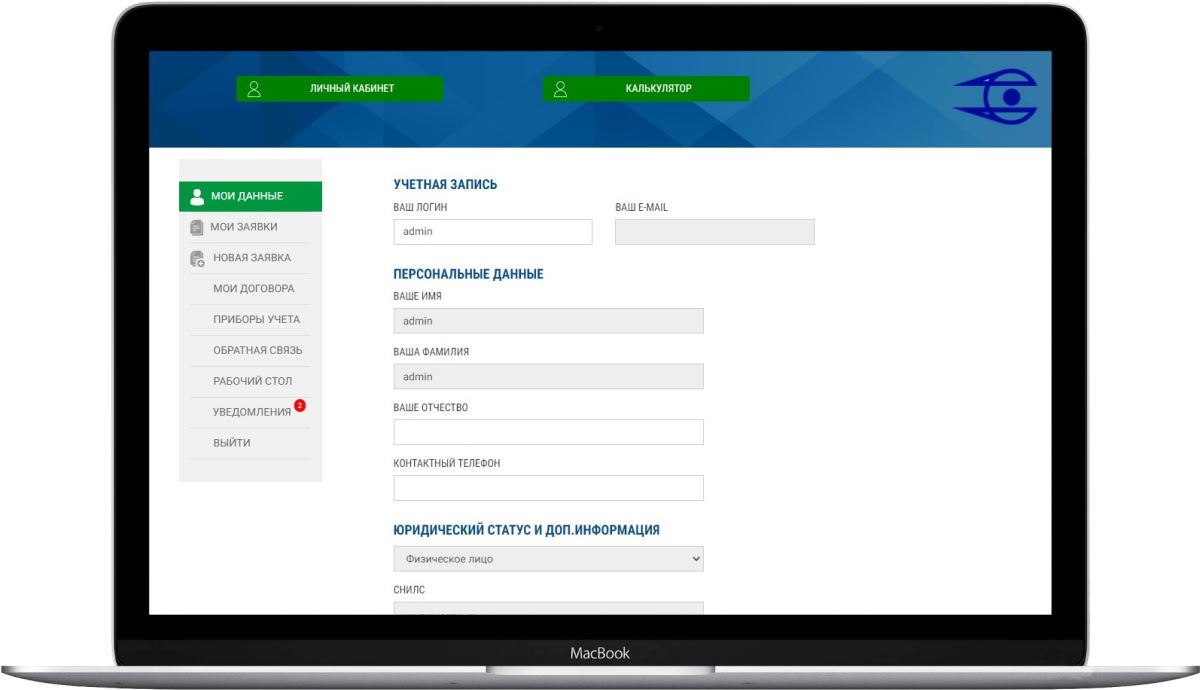Click the user icon in Личный кабинет button
Image resolution: width=1200 pixels, height=690 pixels.
[254, 89]
